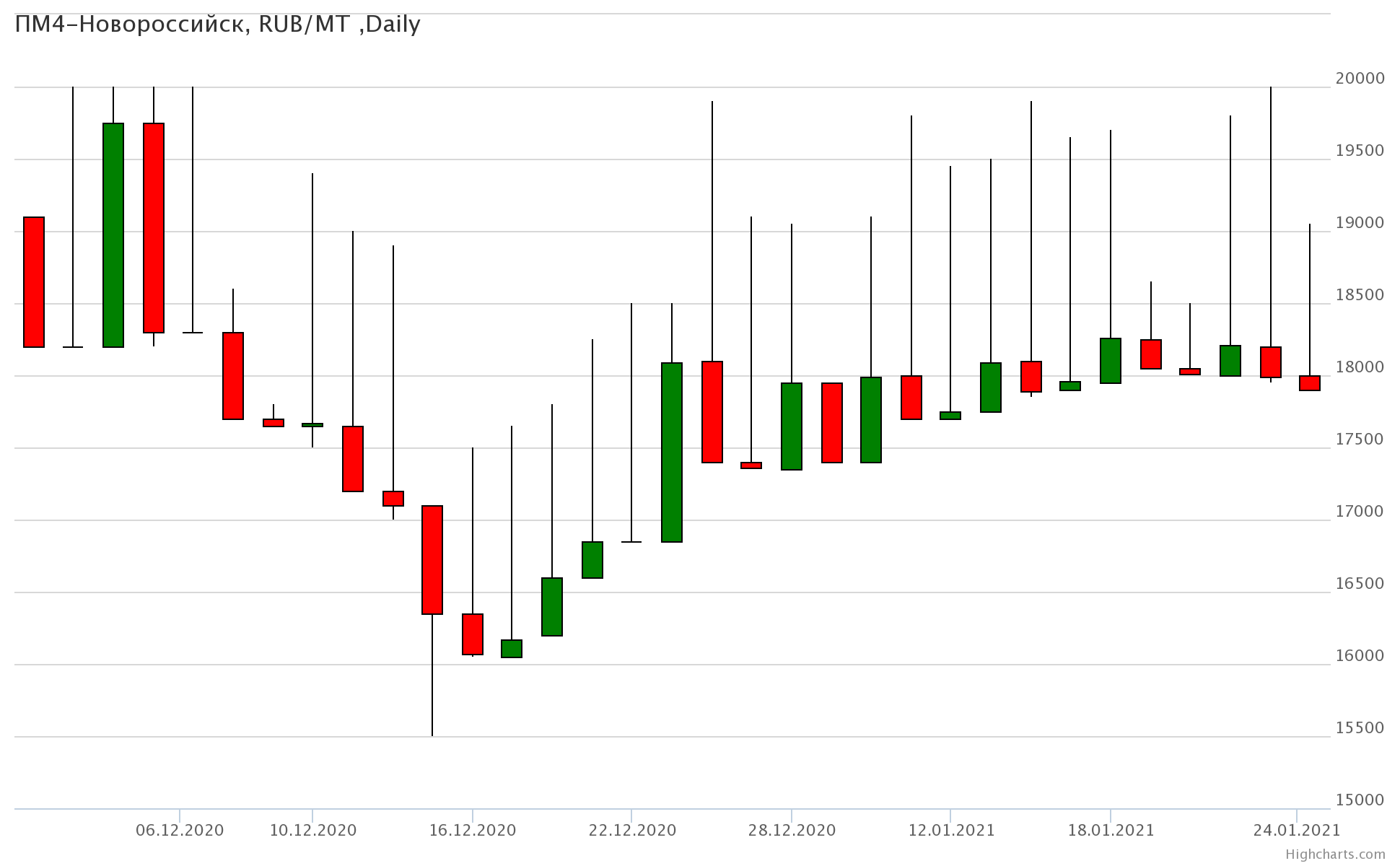Click the tall green candle near 06.12.2020
This screenshot has height=866, width=1400.
[x=113, y=235]
